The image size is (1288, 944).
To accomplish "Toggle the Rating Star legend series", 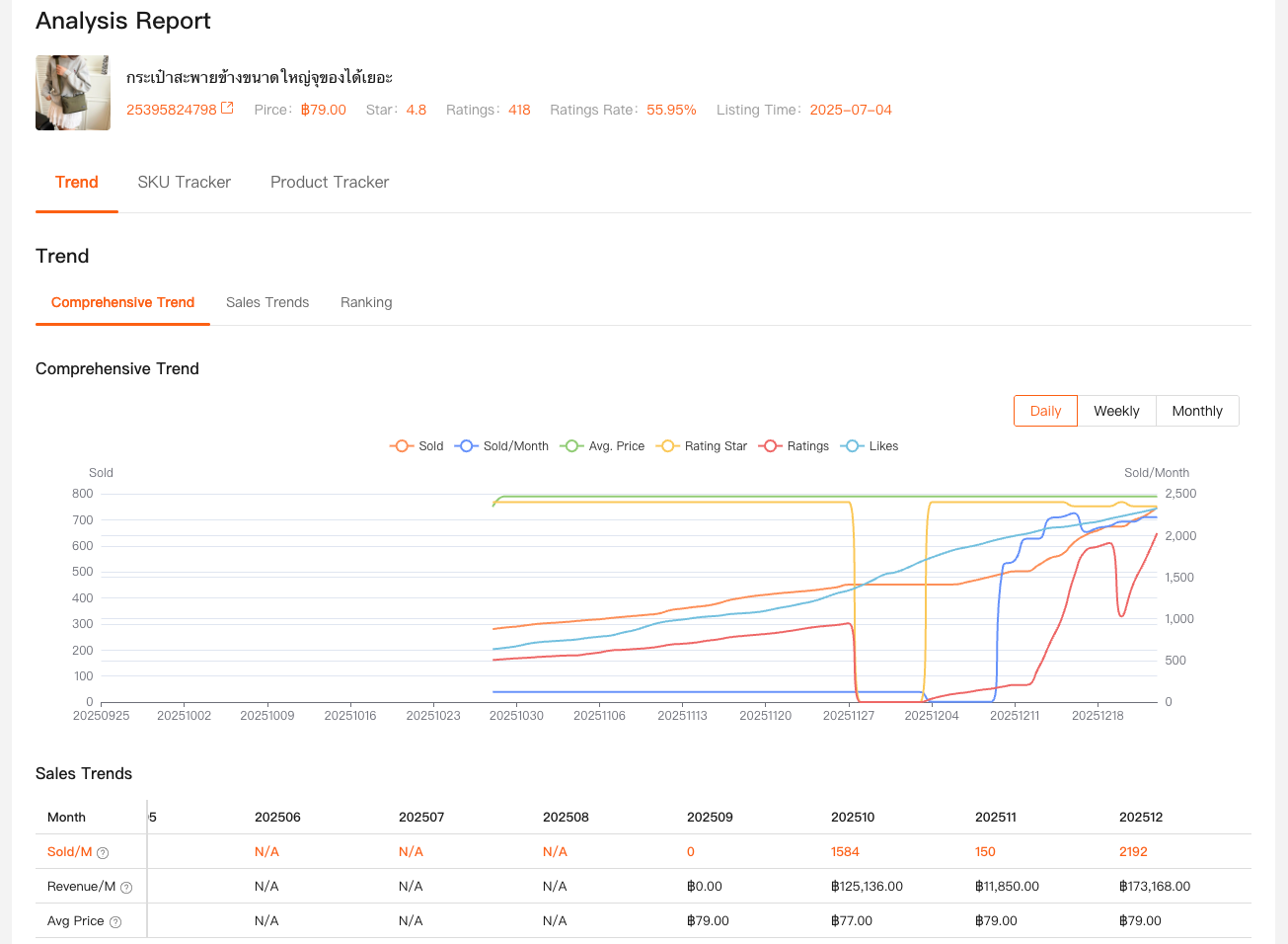I will click(x=702, y=446).
